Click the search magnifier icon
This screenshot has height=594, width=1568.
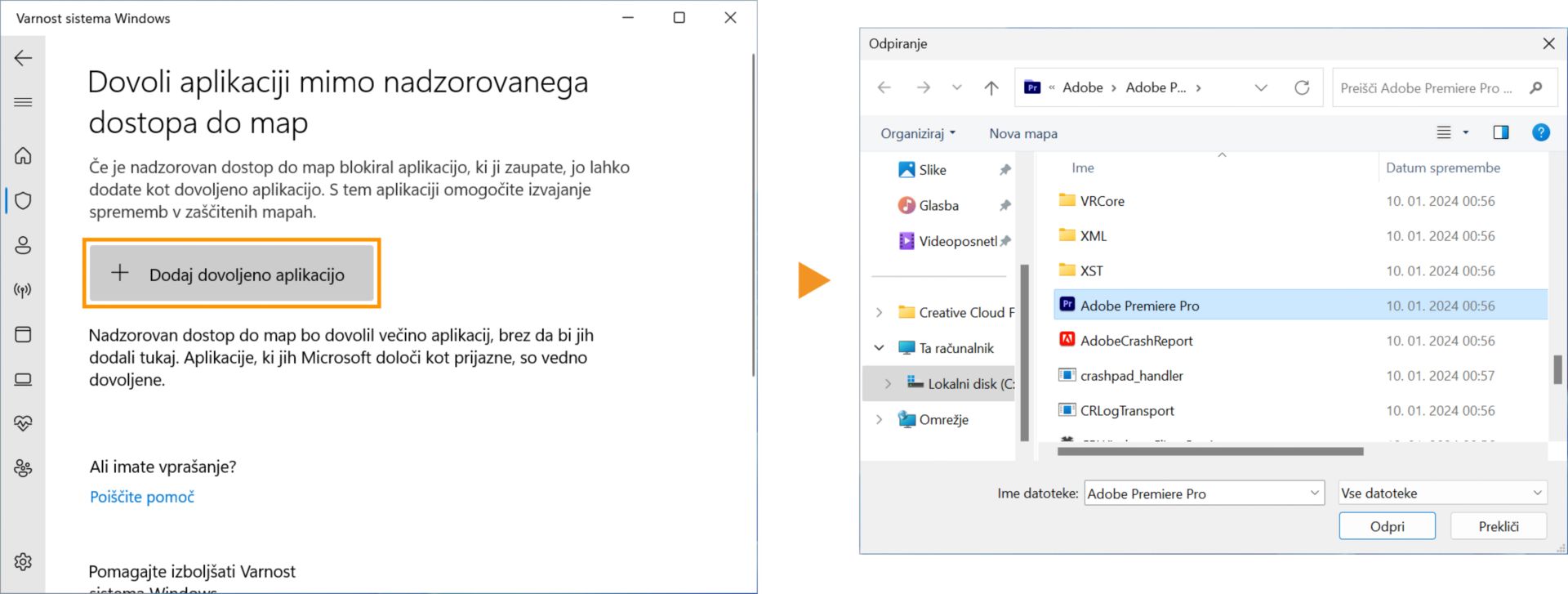pos(1536,87)
